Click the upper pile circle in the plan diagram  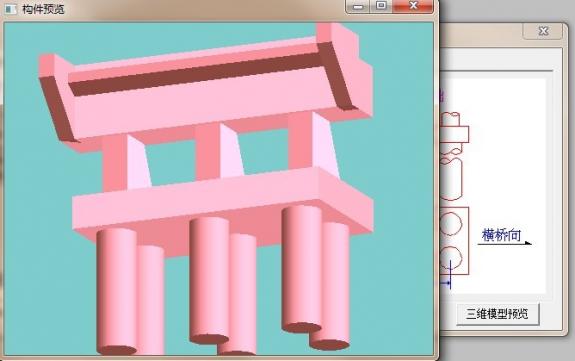450,224
